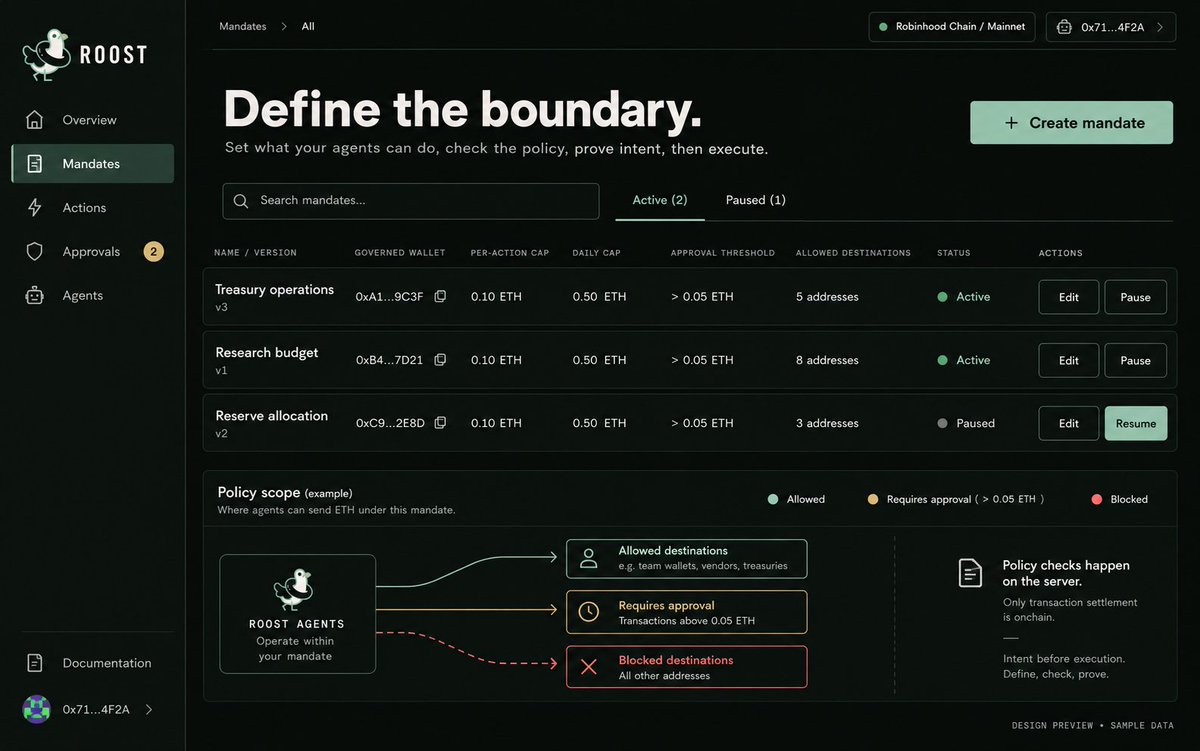Click the X icon in Blocked destinations
Viewport: 1200px width, 751px height.
589,666
